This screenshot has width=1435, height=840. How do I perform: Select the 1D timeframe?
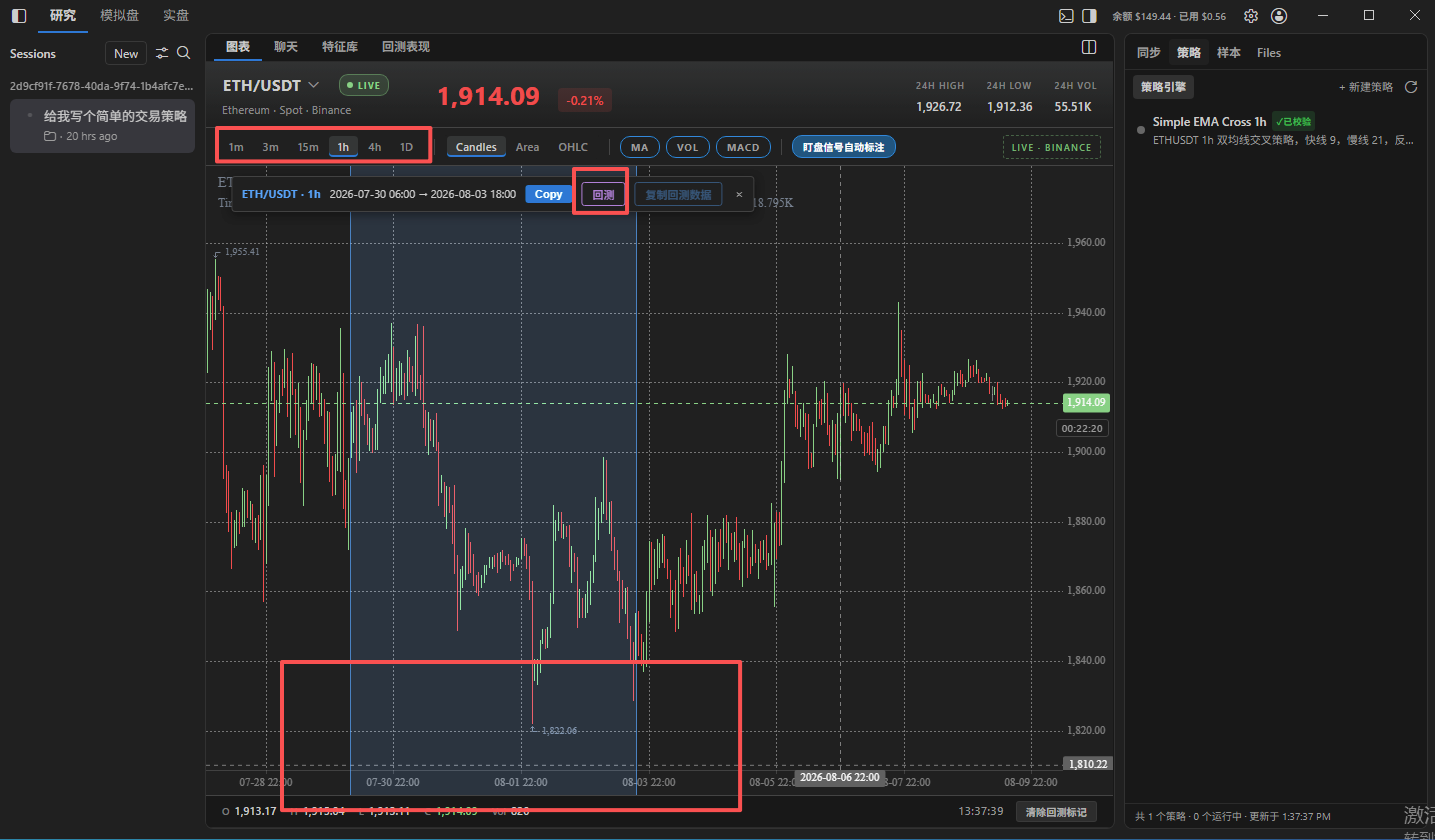tap(406, 147)
